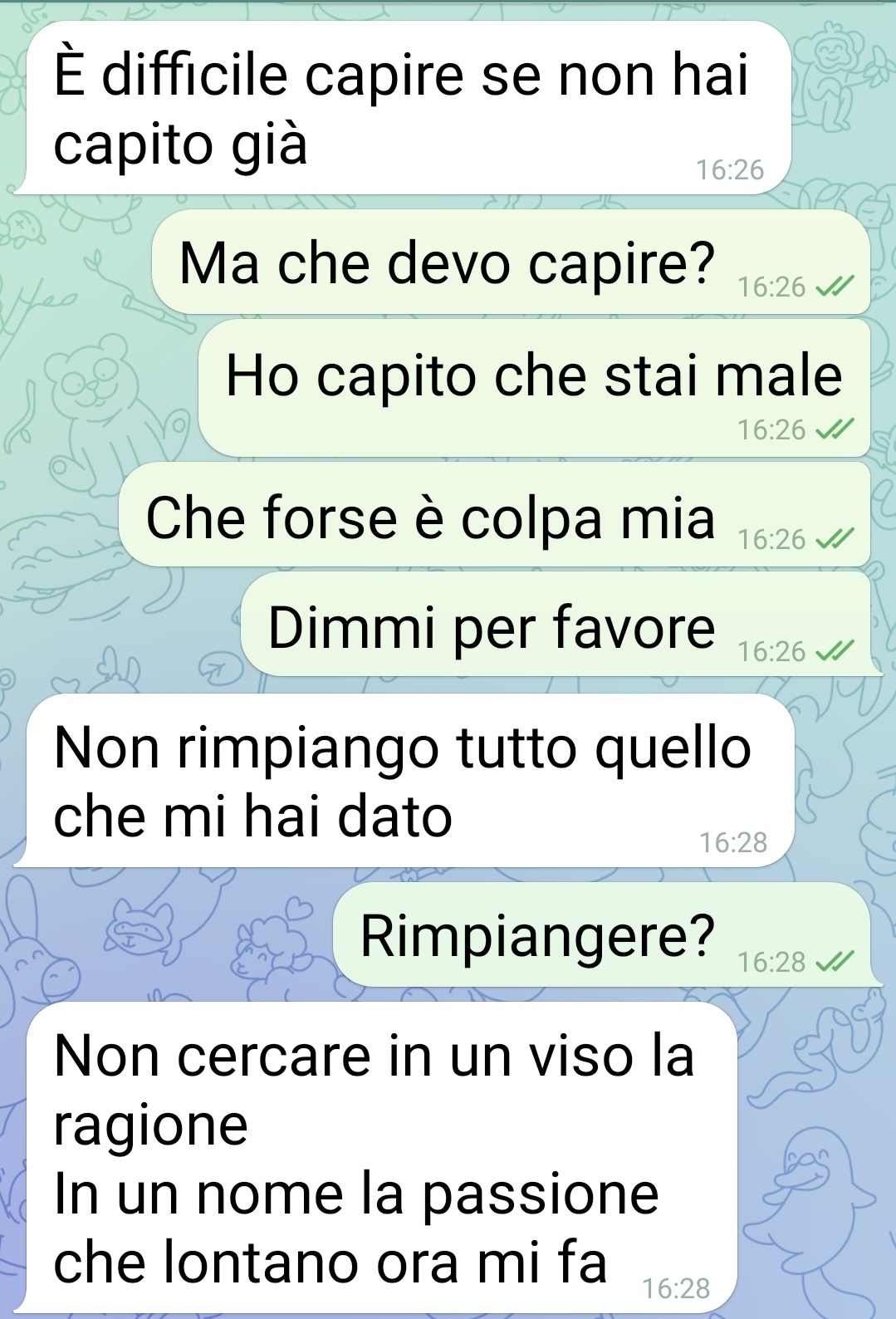Tap the "Ho capito che stai male" message
Screen dimensions: 896x1319
(534, 388)
